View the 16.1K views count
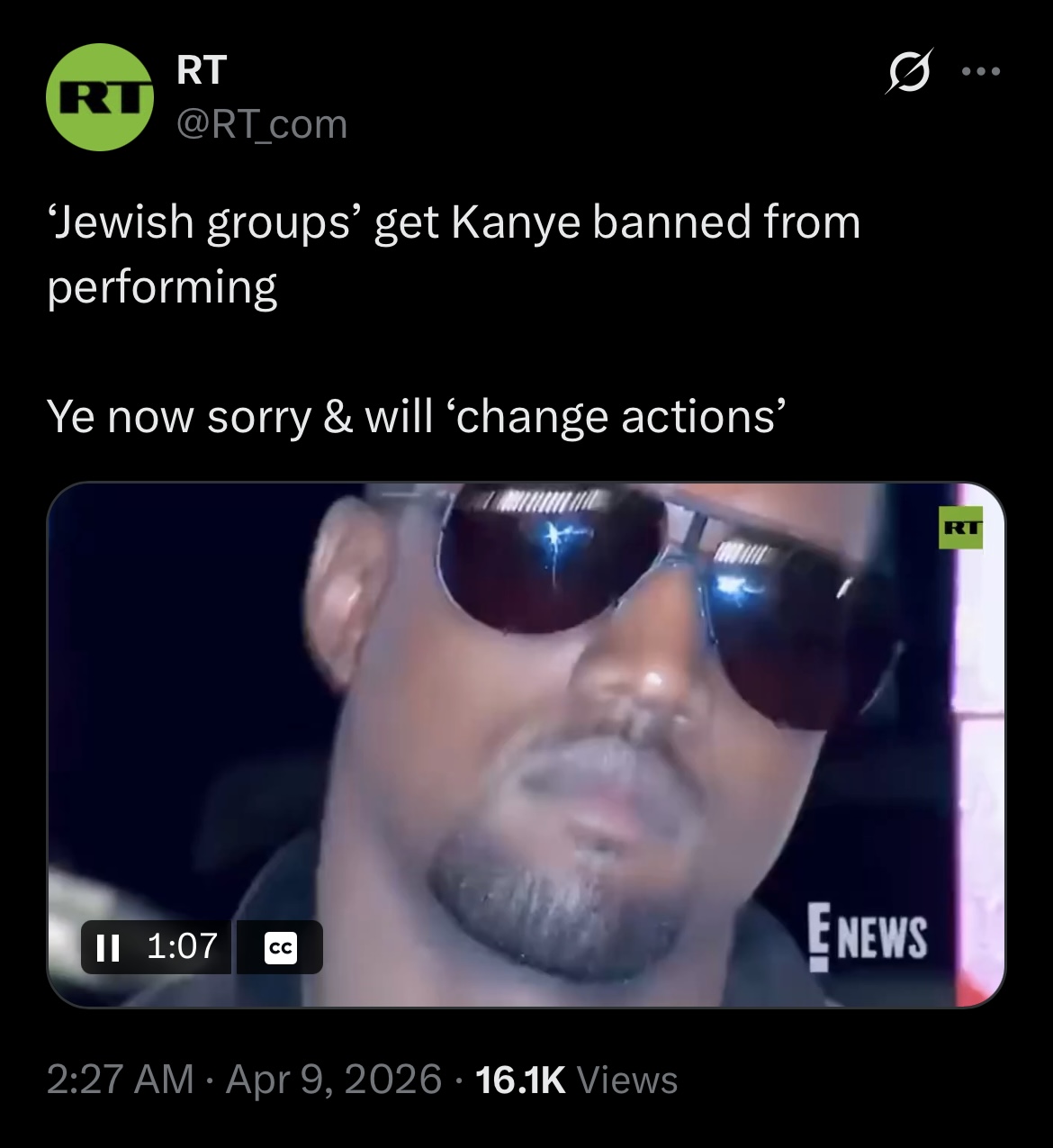 point(520,1080)
